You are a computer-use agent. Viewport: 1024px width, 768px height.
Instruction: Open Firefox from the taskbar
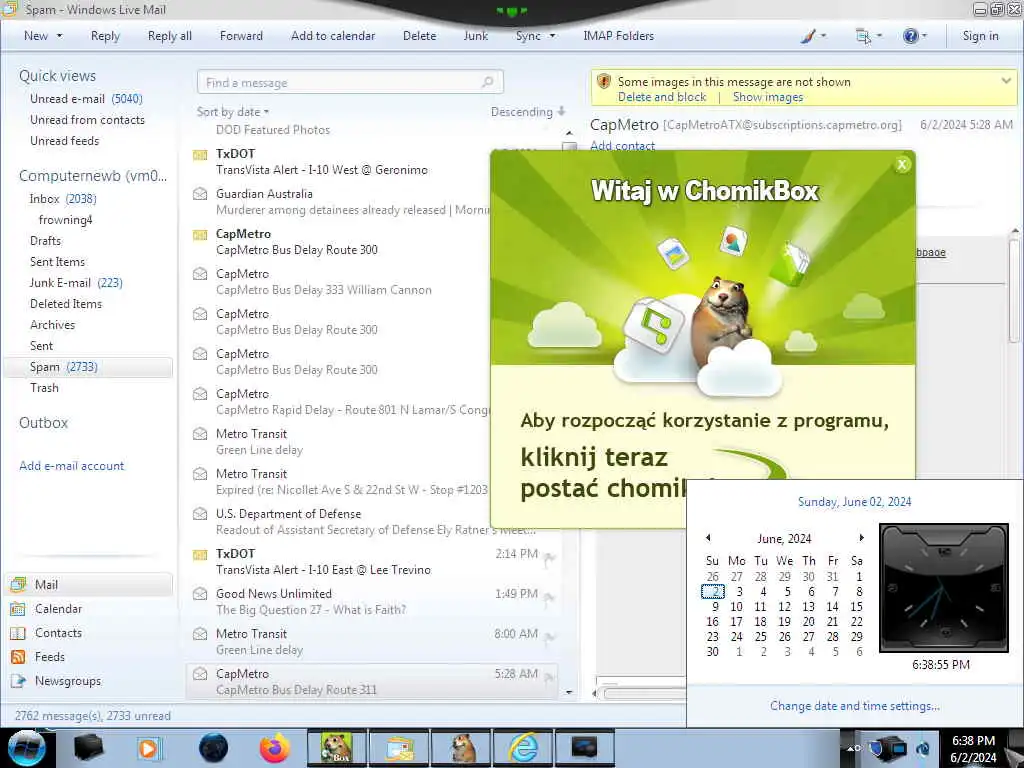click(x=274, y=748)
